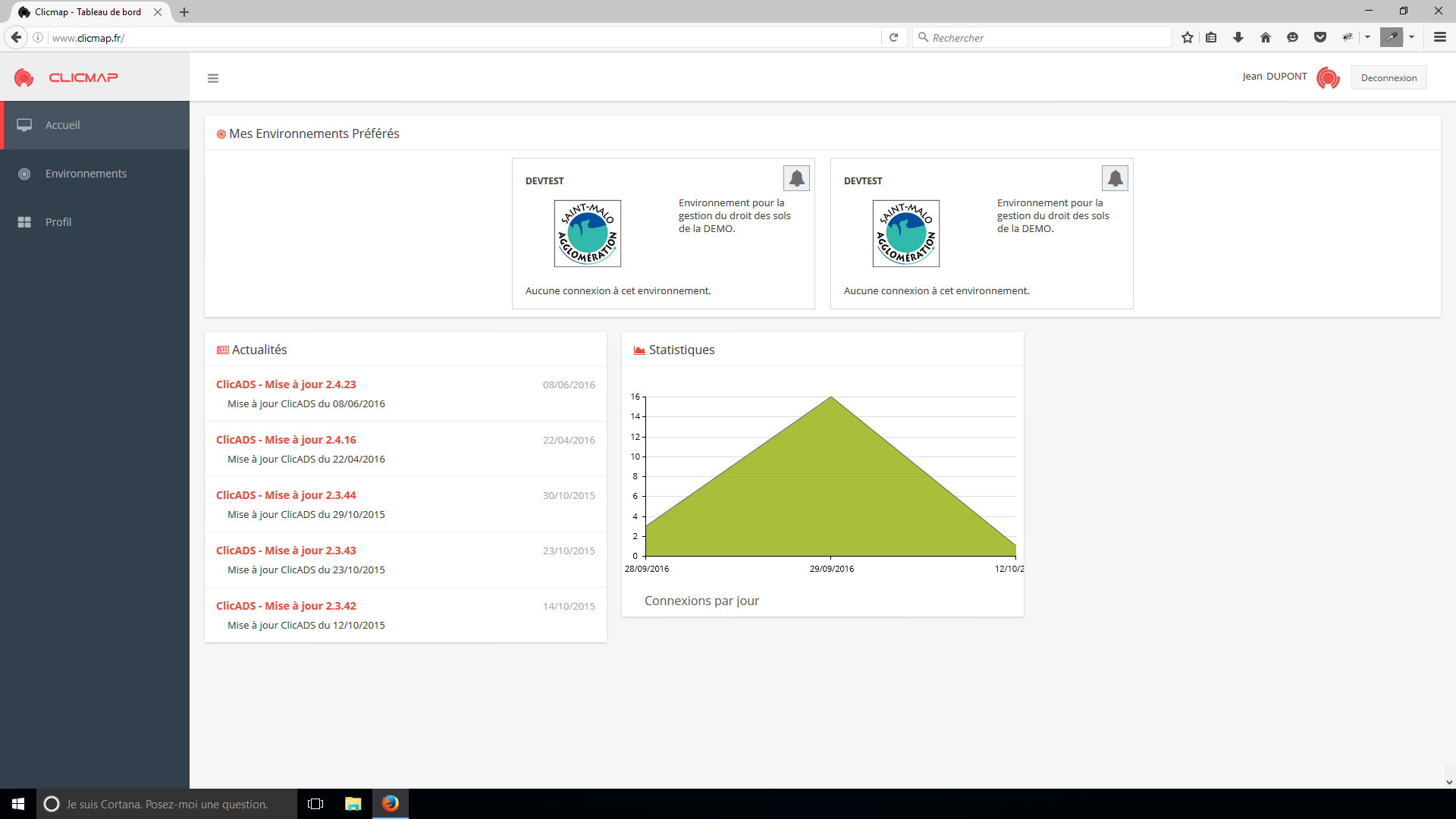Close the Clicmap - Tableau de bord tab
Screen dimensions: 1456x819
tap(158, 12)
